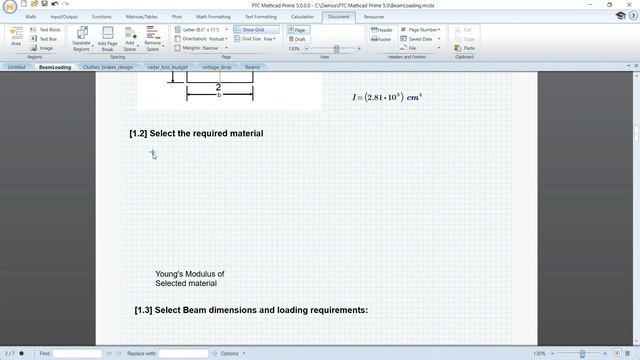Viewport: 640px width, 360px height.
Task: Open the Input/Output ribbon tab
Action: click(64, 17)
